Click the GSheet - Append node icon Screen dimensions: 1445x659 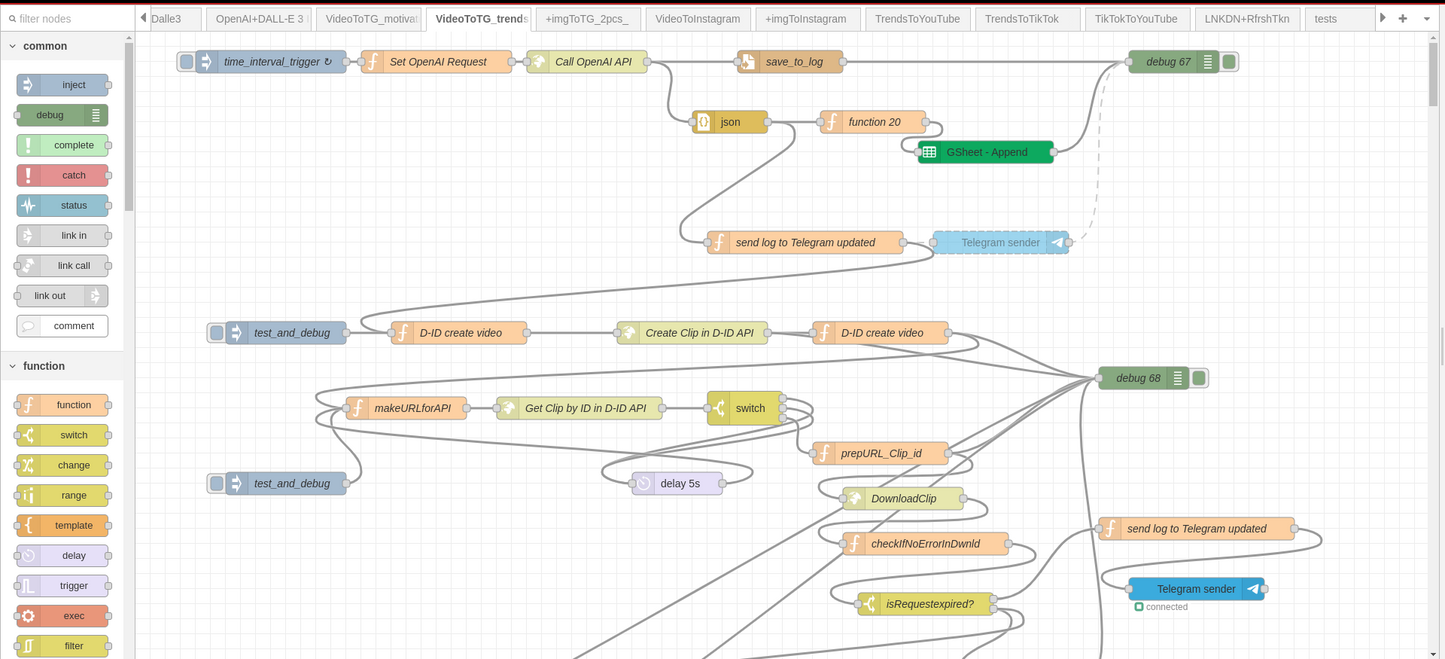tap(929, 152)
